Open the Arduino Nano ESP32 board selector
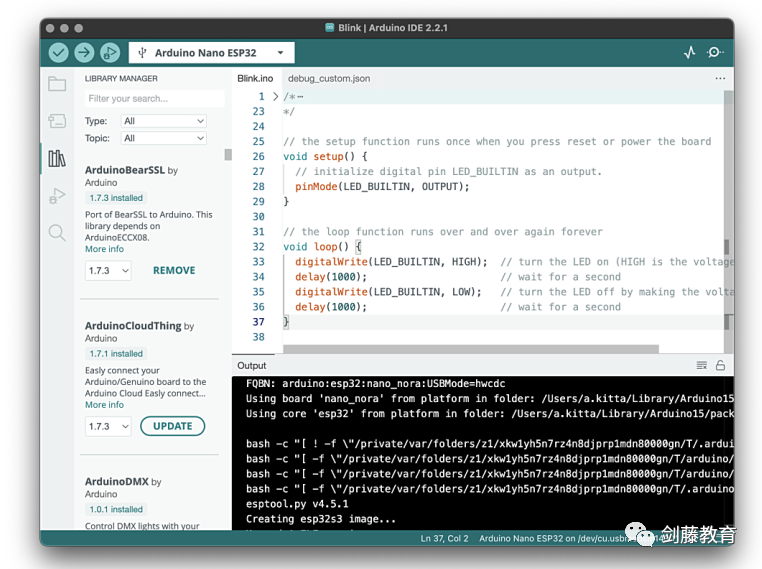This screenshot has height=569, width=762. click(x=211, y=52)
